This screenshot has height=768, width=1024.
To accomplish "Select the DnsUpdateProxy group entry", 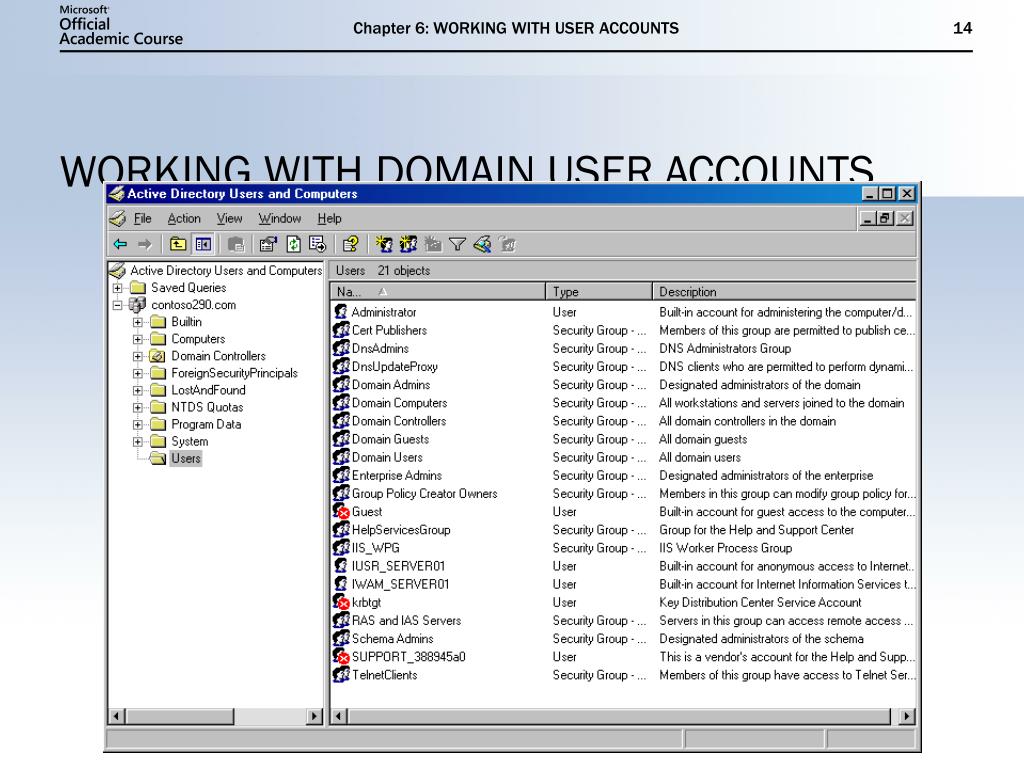I will (394, 367).
